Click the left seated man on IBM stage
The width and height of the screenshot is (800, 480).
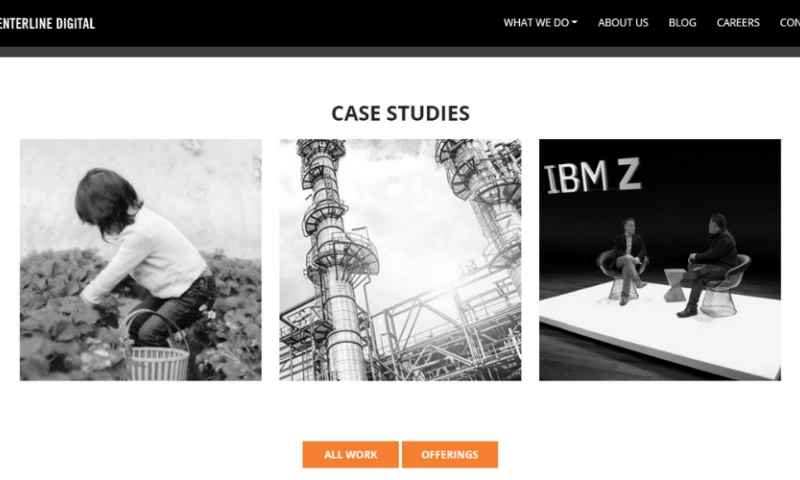coord(627,260)
